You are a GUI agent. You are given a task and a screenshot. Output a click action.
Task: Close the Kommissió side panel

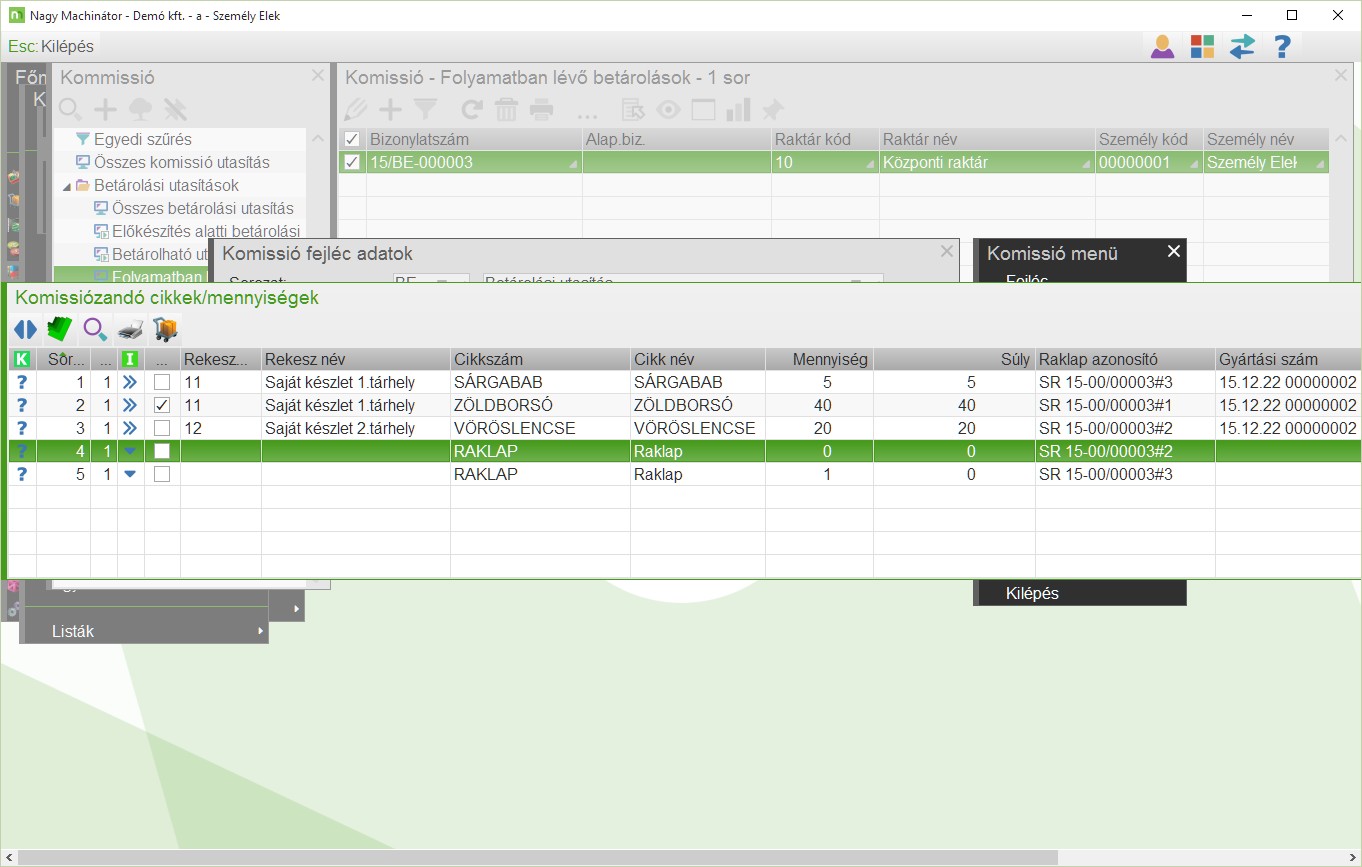318,75
